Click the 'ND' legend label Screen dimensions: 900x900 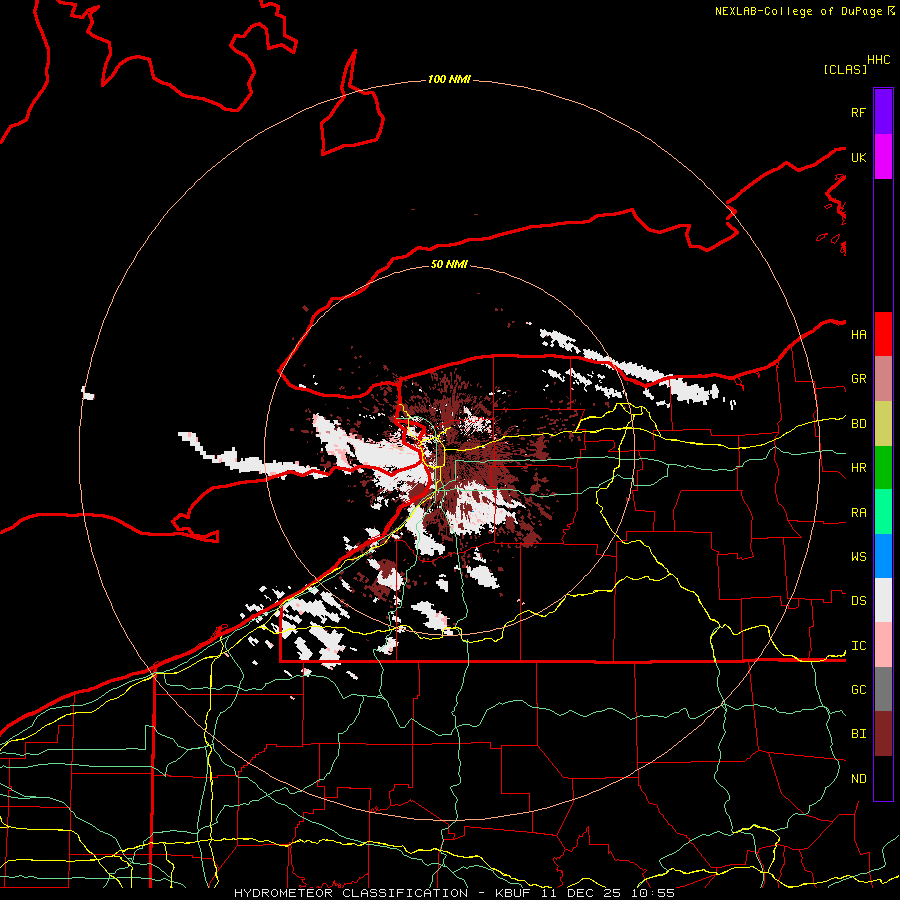pyautogui.click(x=858, y=779)
